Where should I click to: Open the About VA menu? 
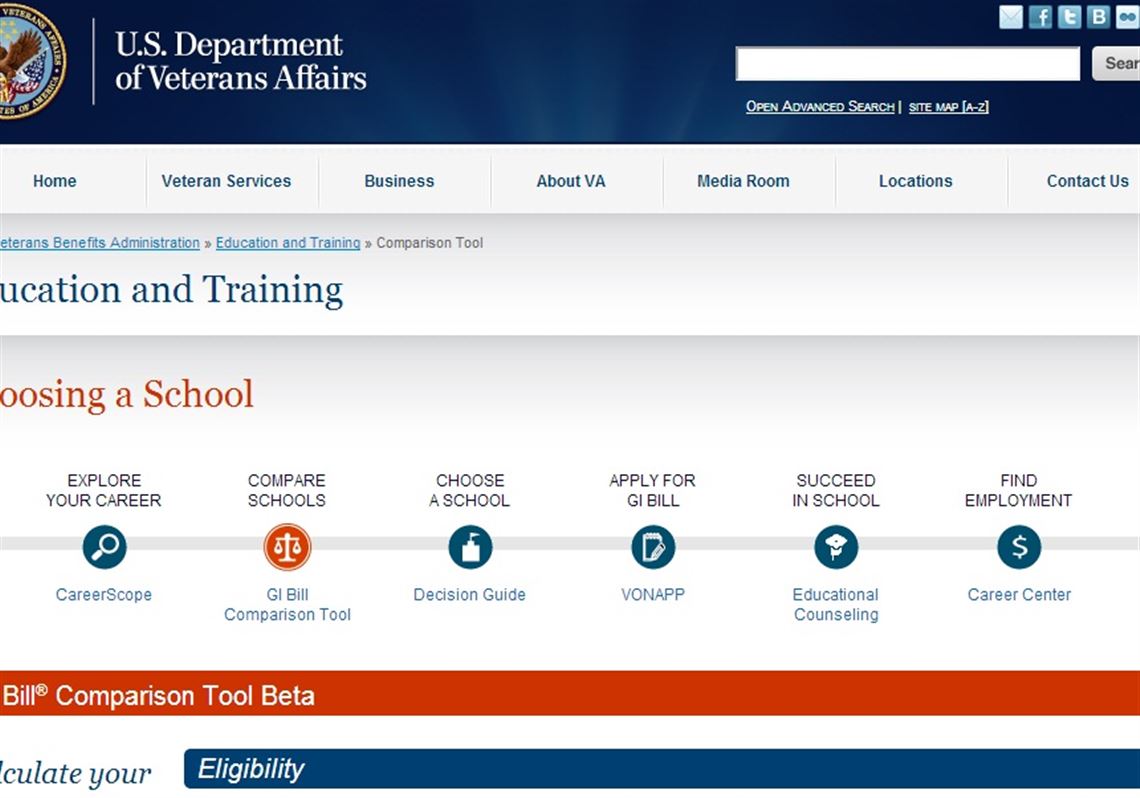tap(571, 181)
